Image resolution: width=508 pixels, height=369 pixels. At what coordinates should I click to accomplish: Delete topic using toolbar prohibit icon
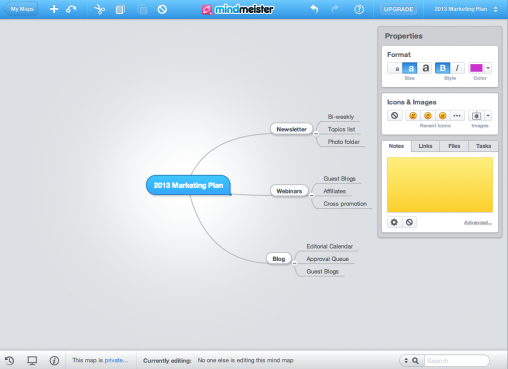click(x=162, y=9)
